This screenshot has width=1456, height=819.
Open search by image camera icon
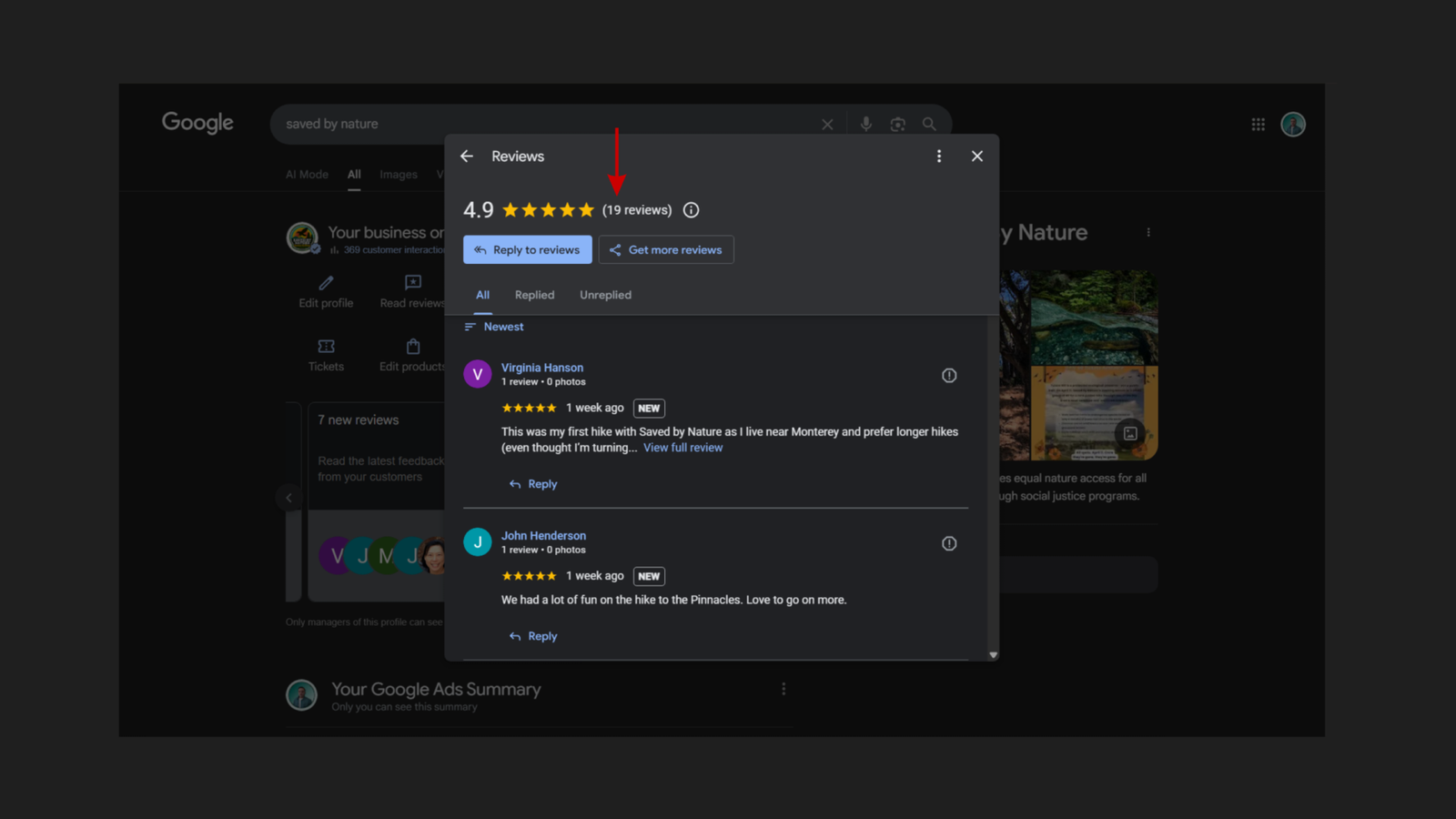click(898, 125)
